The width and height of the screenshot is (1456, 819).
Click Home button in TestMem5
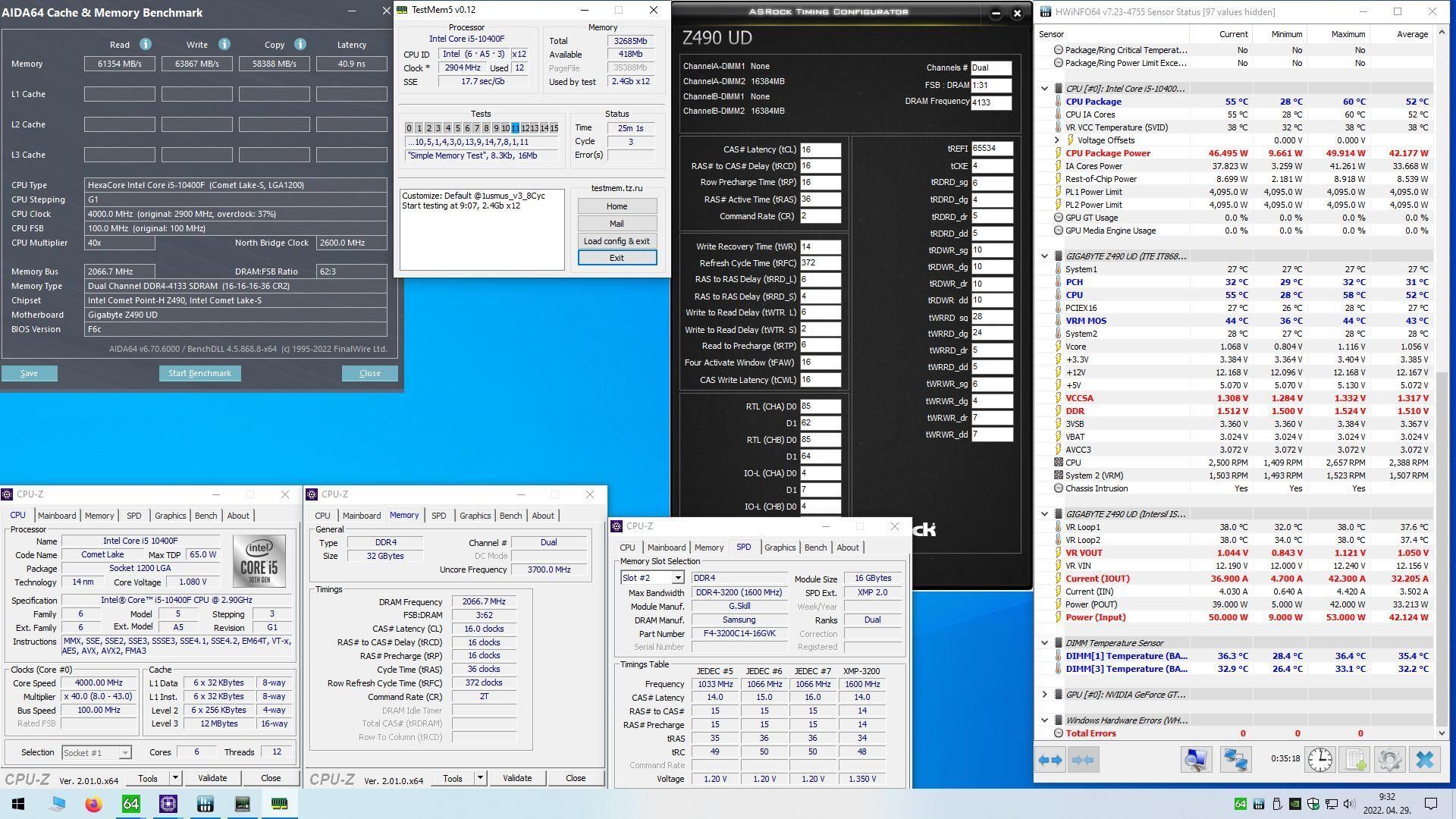click(x=617, y=206)
